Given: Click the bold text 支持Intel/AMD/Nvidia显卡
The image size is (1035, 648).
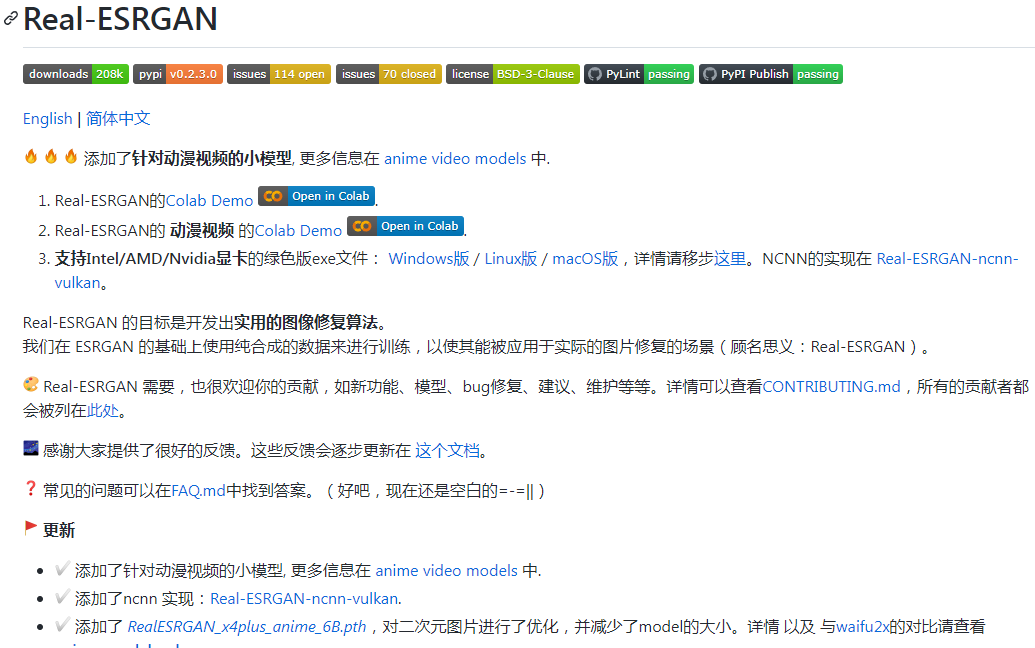Looking at the screenshot, I should tap(151, 259).
